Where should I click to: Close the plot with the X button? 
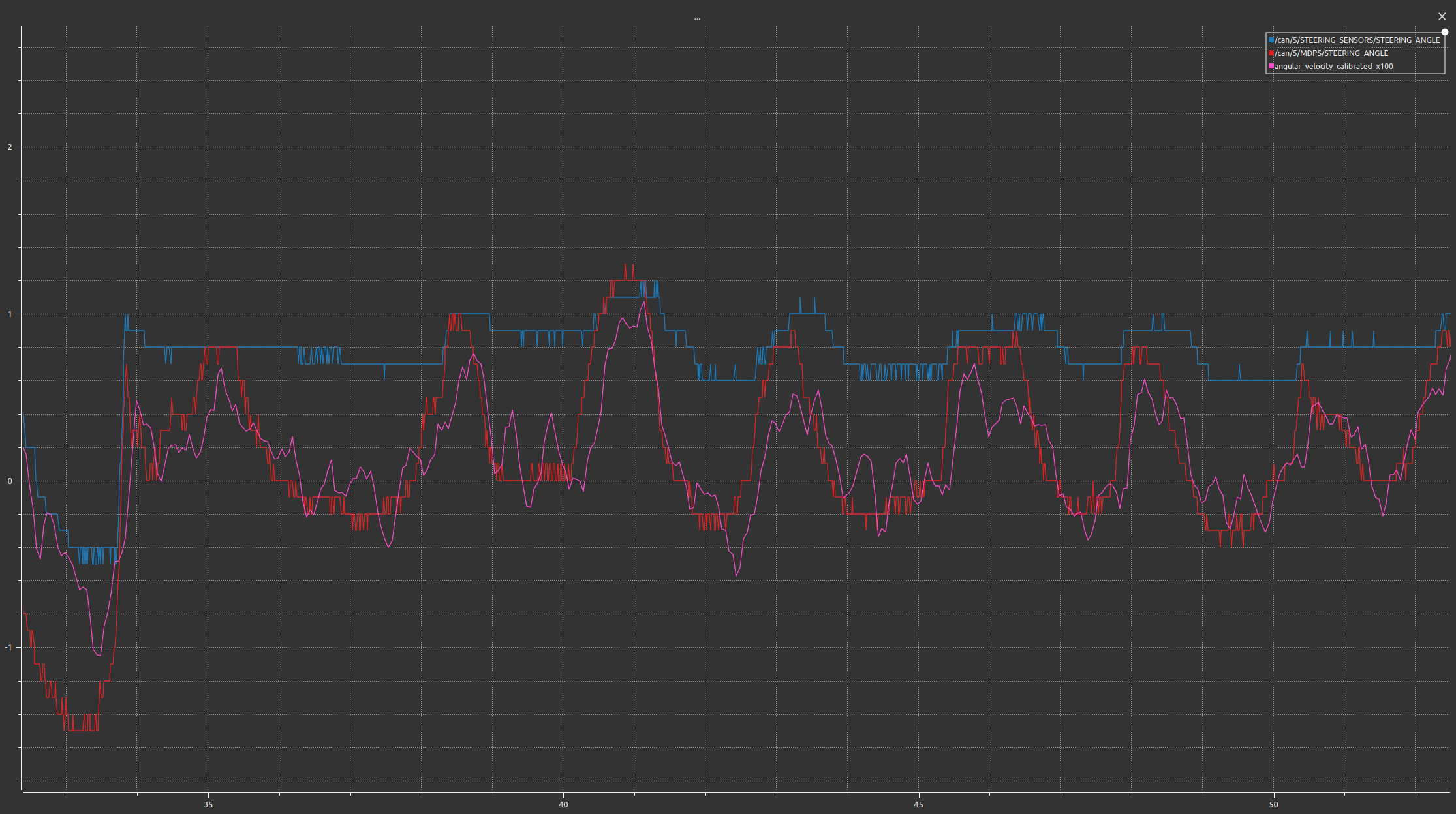point(1442,16)
